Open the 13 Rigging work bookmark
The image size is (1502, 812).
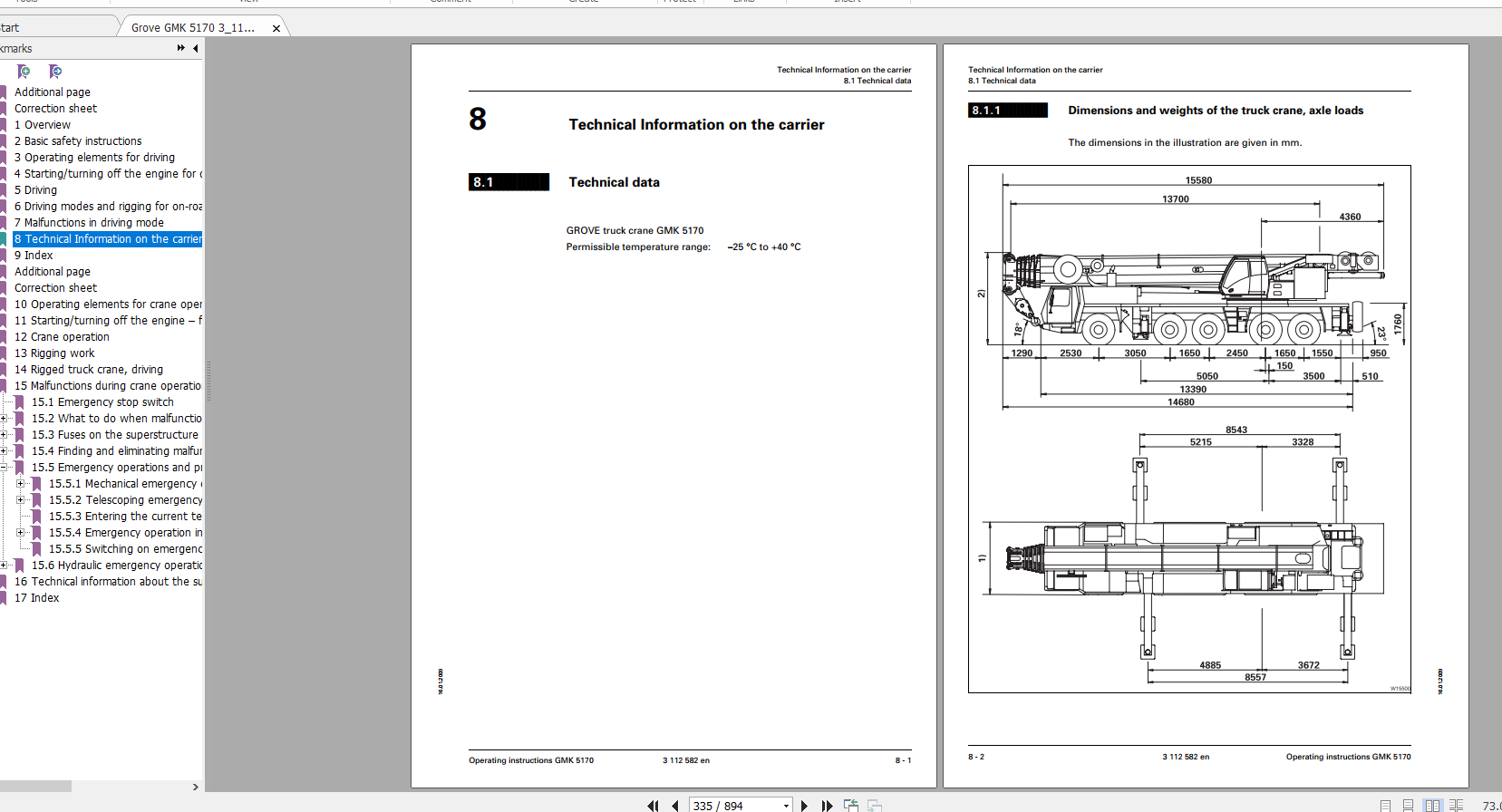tap(54, 353)
